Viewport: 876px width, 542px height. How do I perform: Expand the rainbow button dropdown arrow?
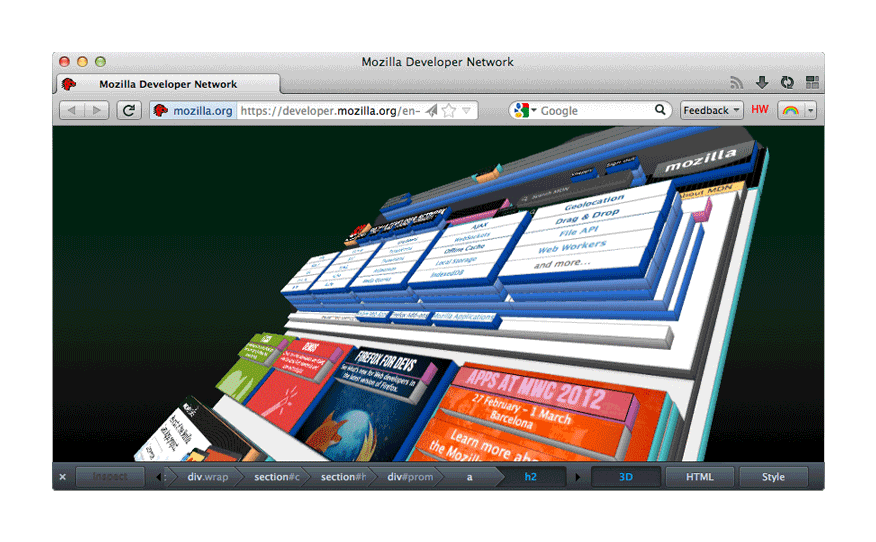(810, 111)
